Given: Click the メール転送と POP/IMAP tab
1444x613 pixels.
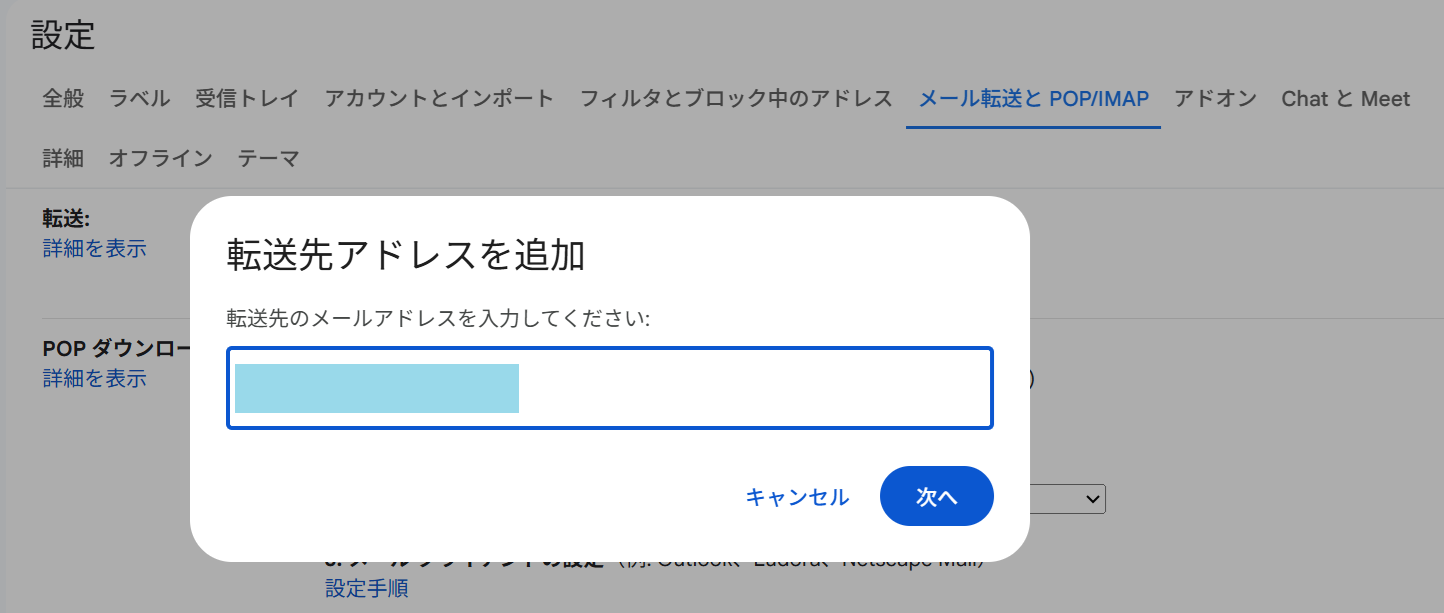Looking at the screenshot, I should tap(1033, 98).
